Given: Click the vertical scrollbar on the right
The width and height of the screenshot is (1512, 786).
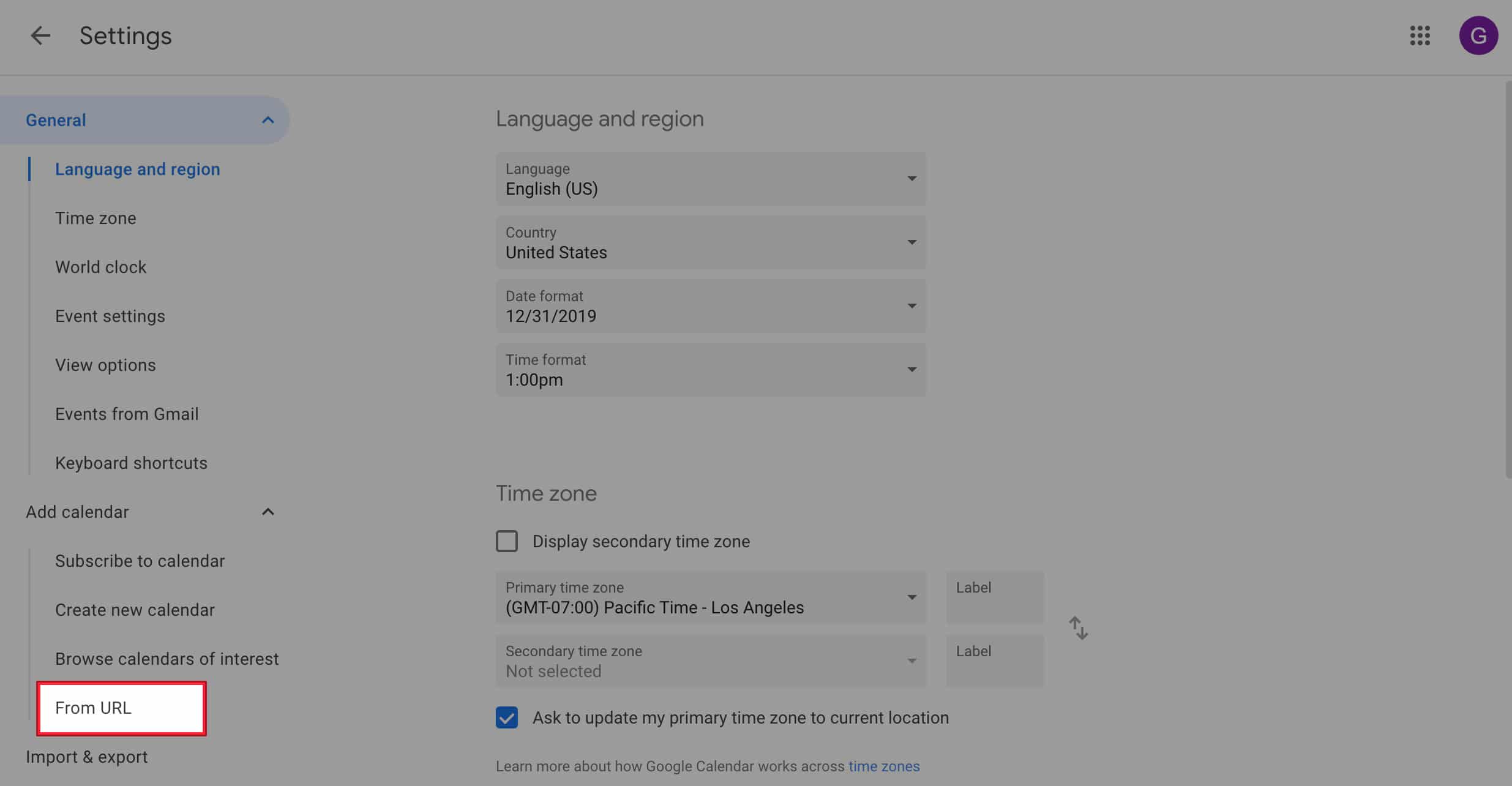Looking at the screenshot, I should click(1508, 279).
